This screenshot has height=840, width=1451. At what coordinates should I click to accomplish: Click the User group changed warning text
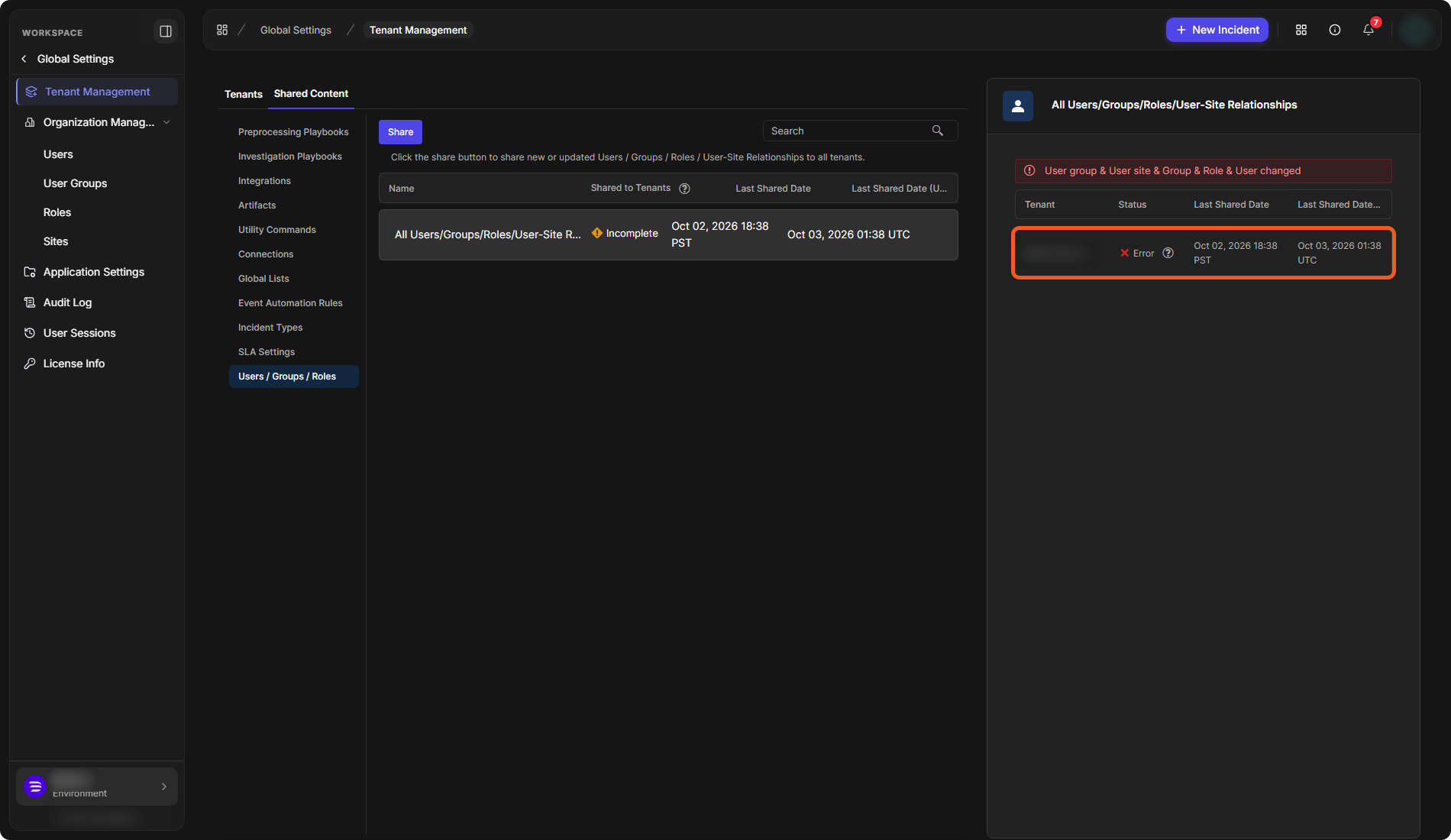pos(1172,171)
